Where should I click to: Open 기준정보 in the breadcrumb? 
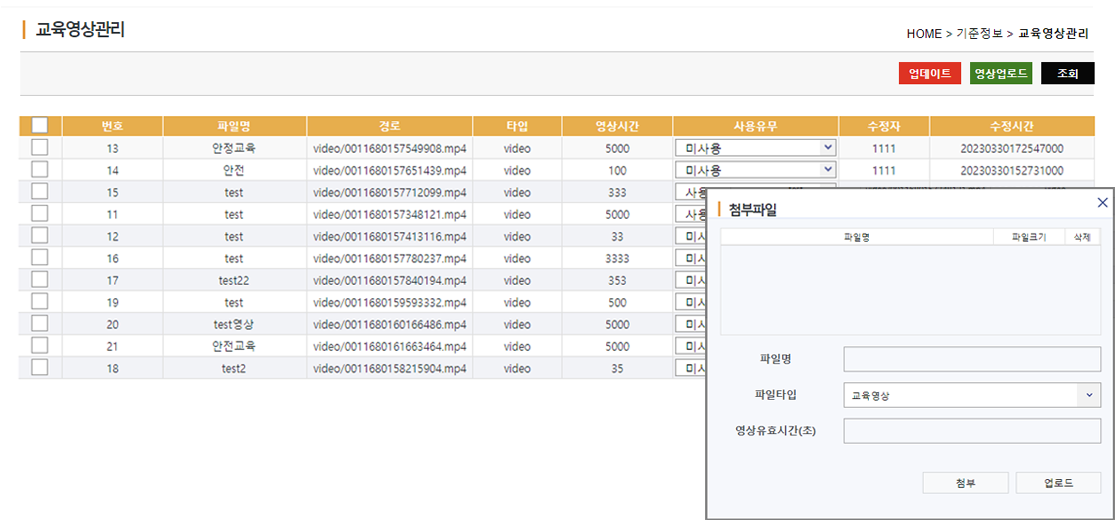tap(980, 34)
